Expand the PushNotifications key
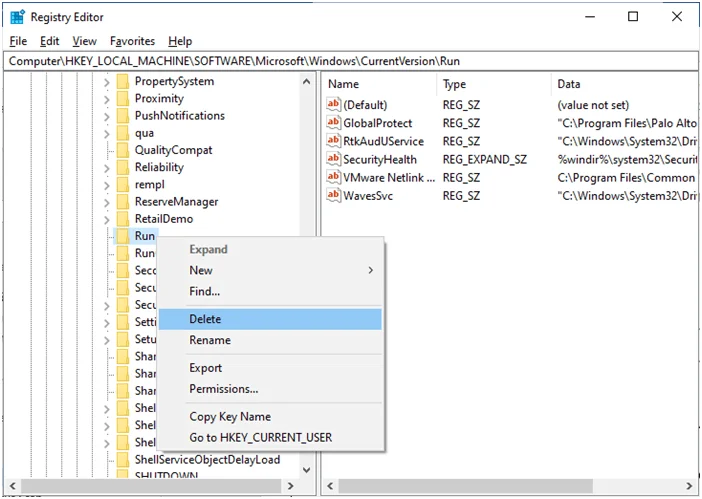 coord(107,117)
